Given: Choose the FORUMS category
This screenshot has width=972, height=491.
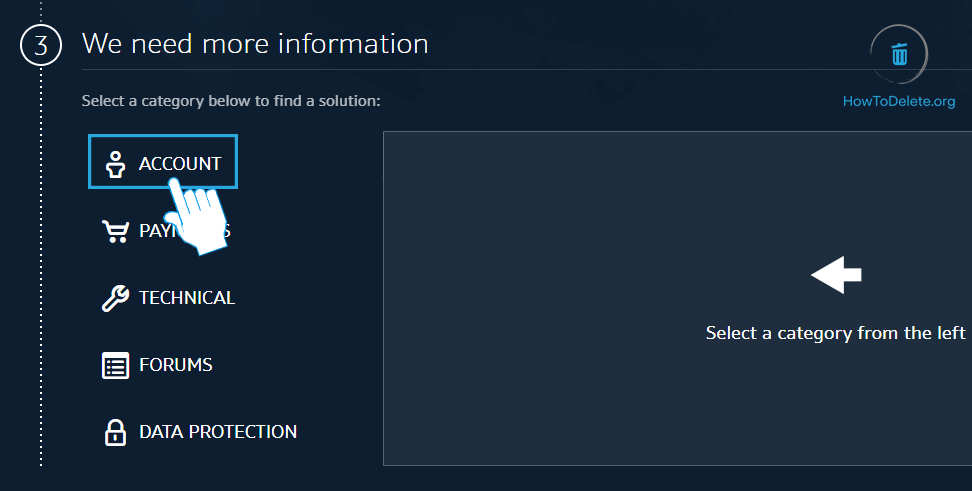Looking at the screenshot, I should (176, 365).
